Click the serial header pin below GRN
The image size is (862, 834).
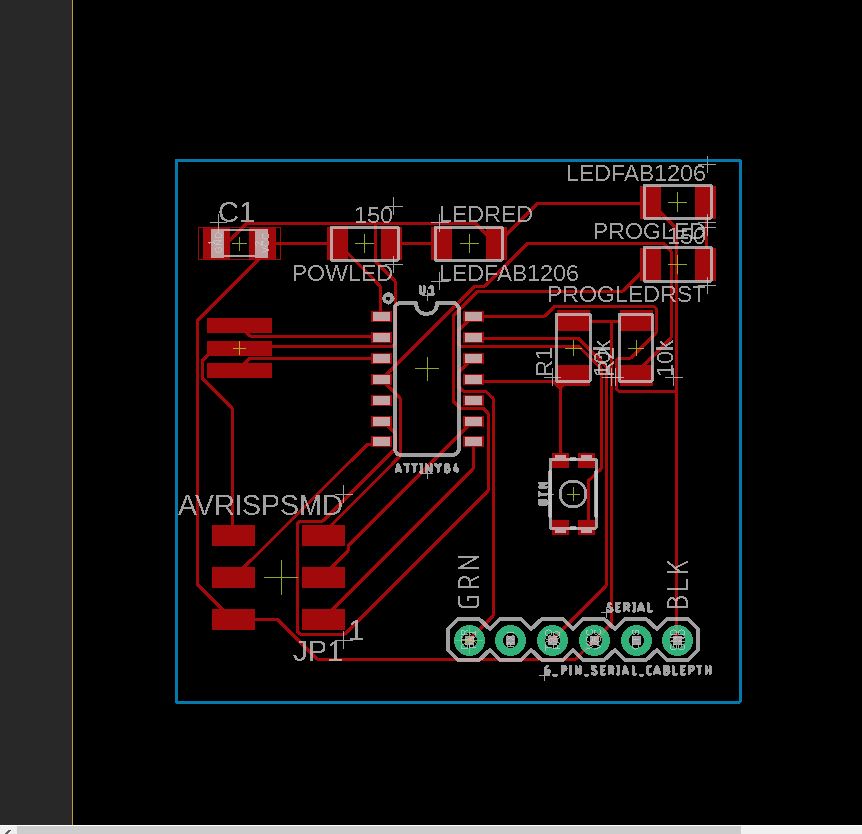pos(469,640)
